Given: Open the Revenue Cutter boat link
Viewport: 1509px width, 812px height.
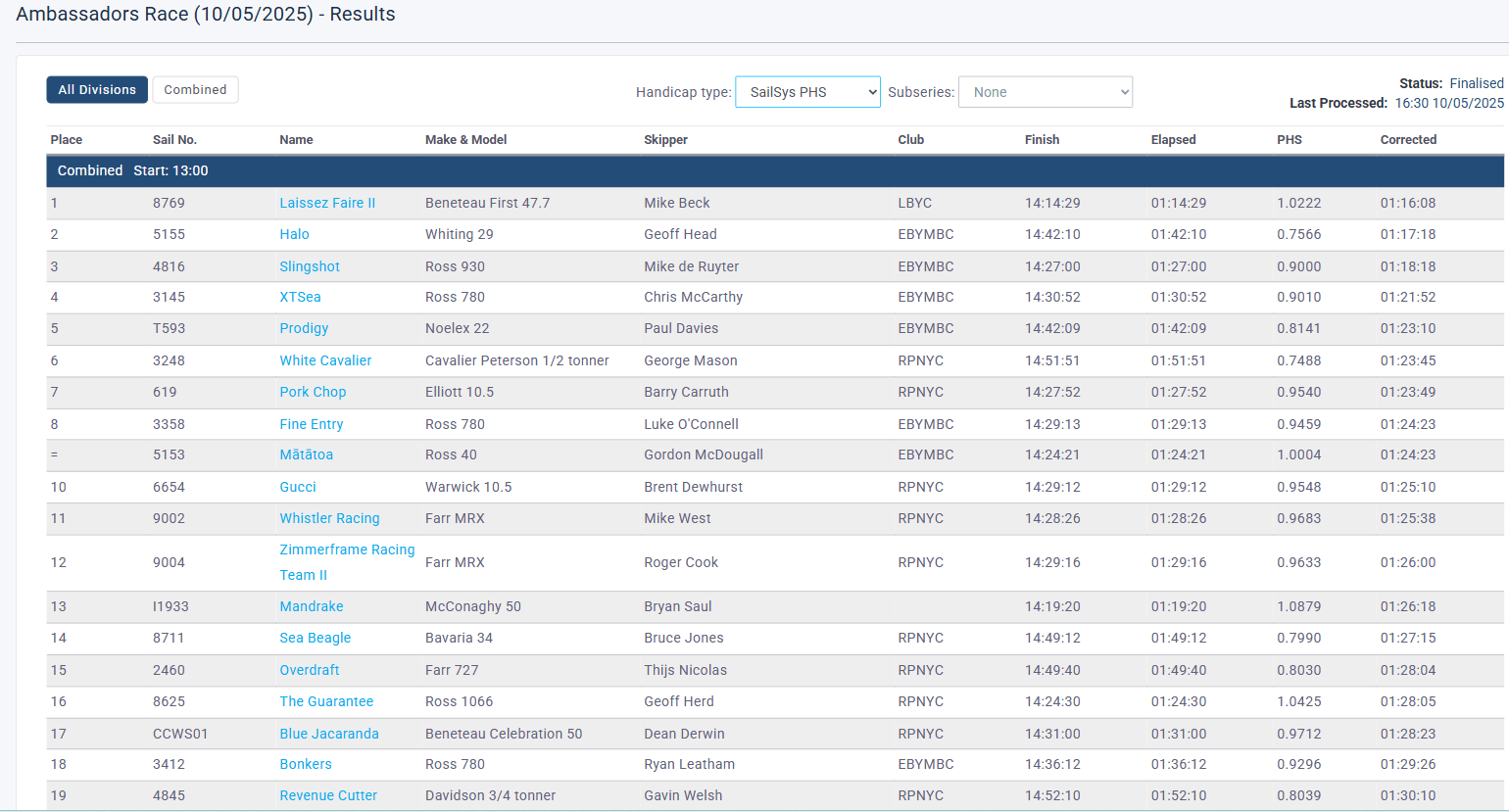Looking at the screenshot, I should [x=328, y=795].
